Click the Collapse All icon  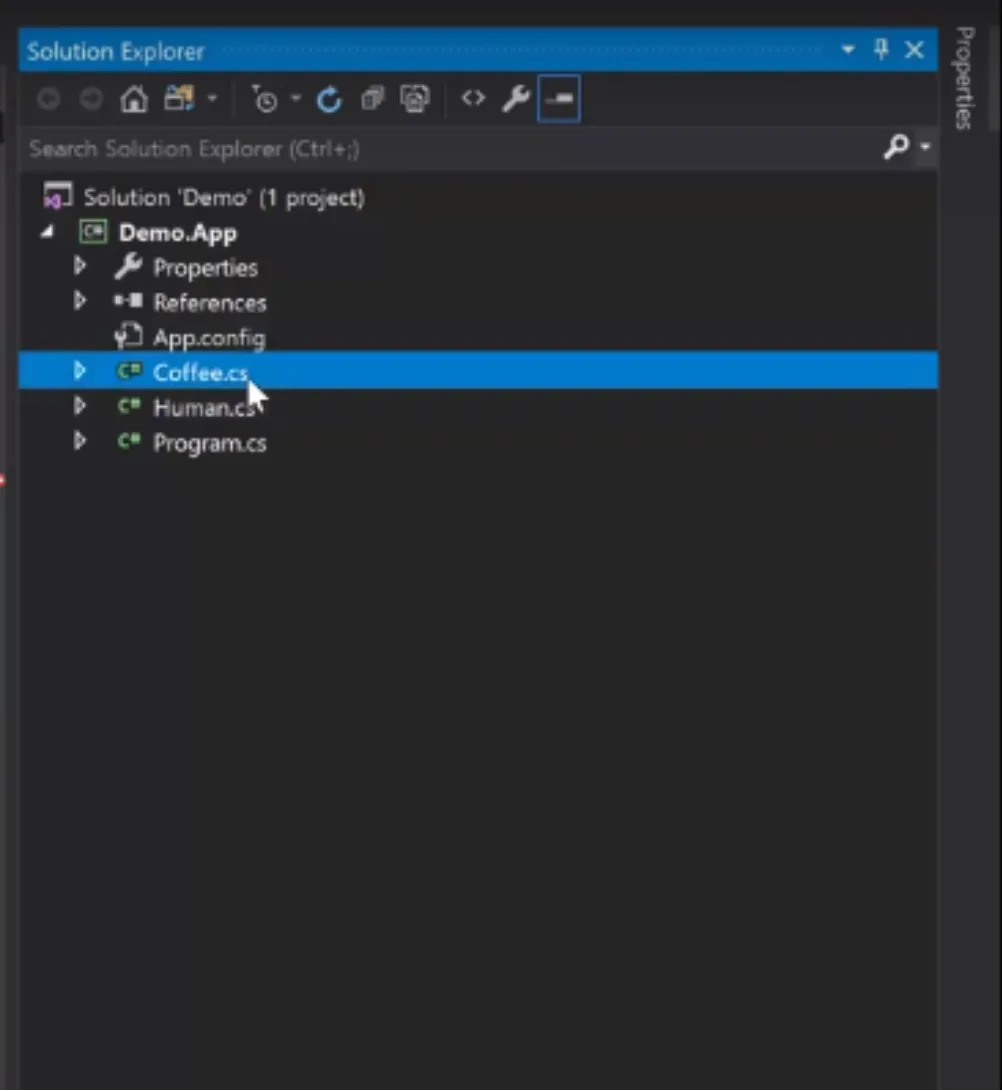tap(372, 99)
